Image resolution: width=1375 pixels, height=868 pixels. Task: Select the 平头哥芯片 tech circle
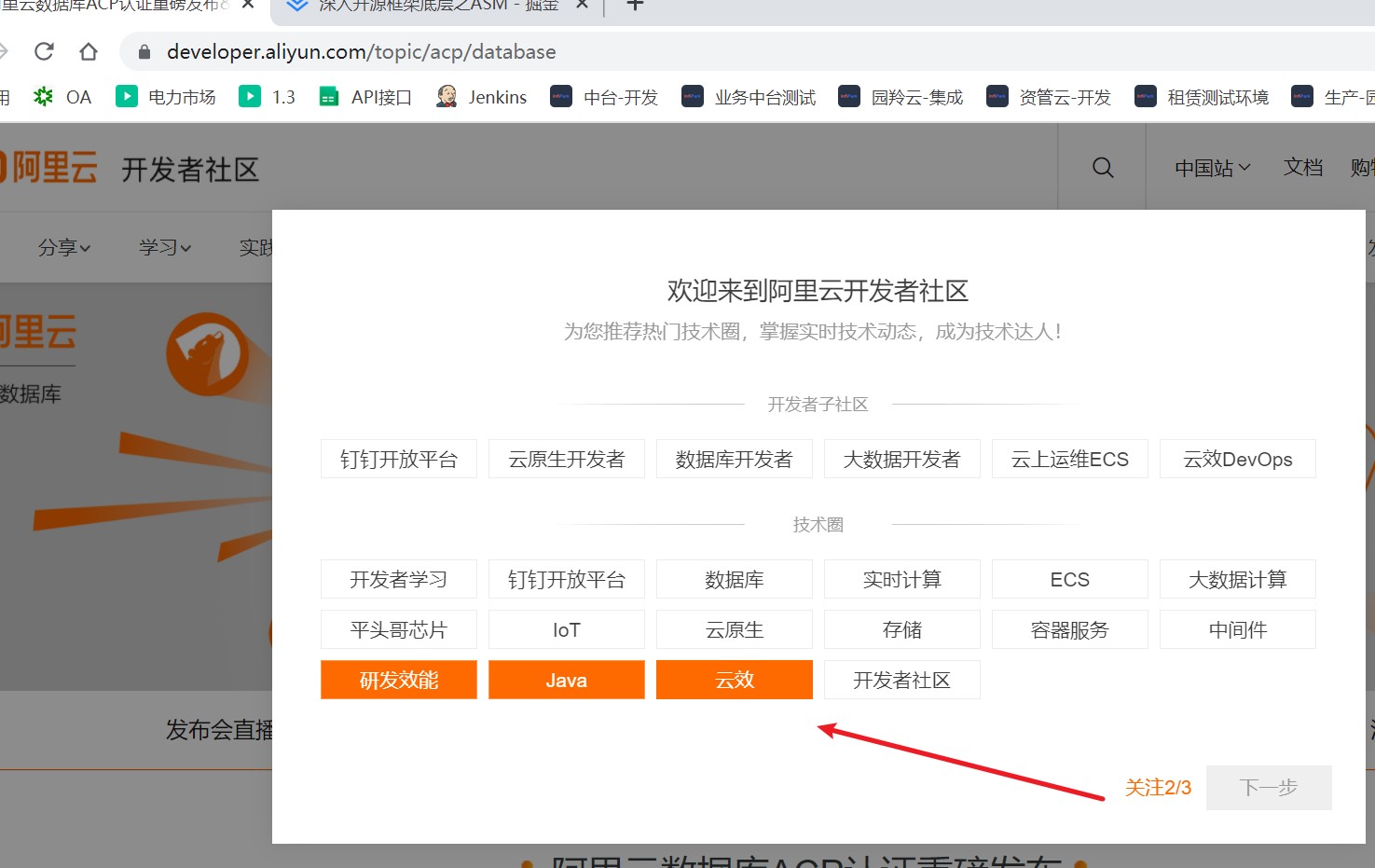(399, 629)
